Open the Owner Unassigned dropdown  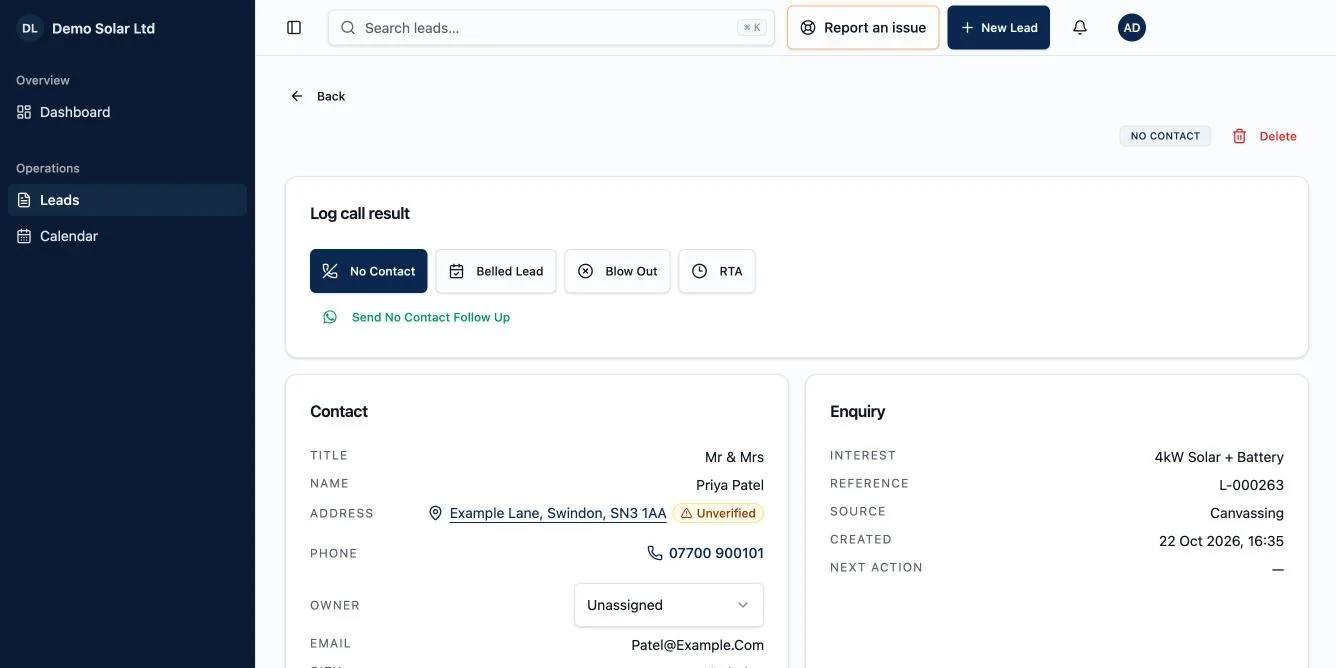pyautogui.click(x=669, y=605)
